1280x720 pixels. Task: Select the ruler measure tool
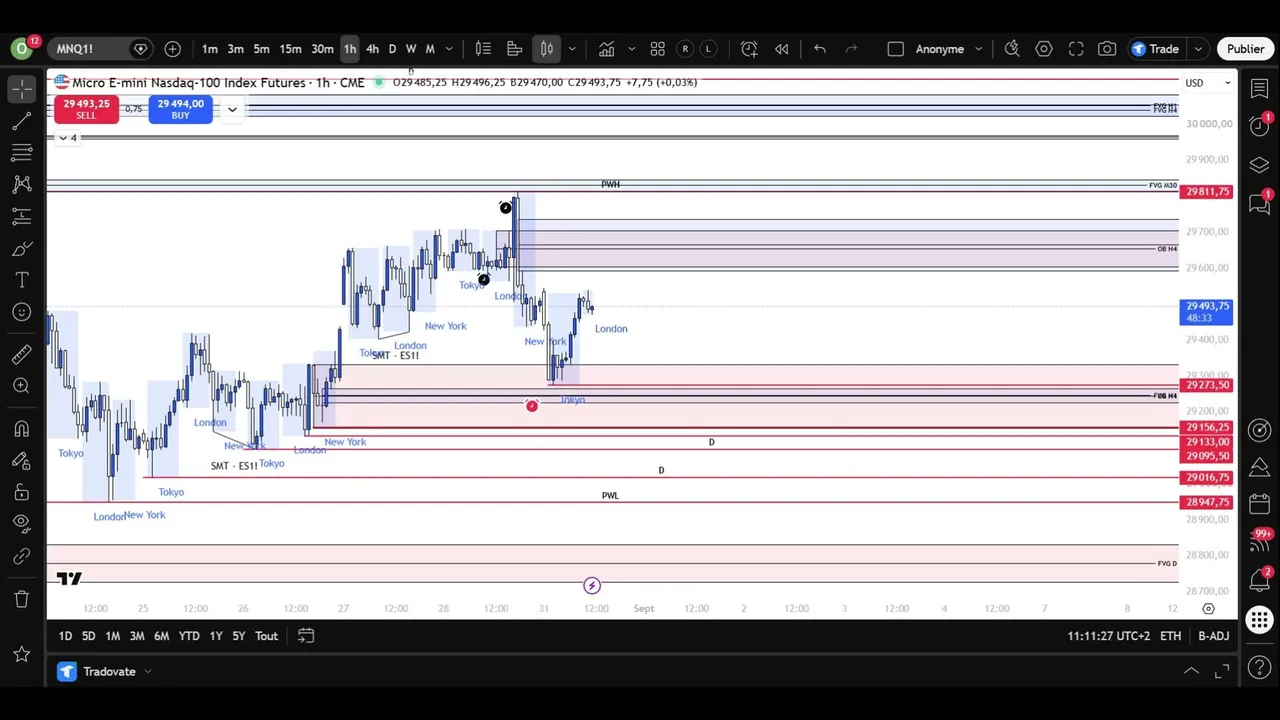point(22,354)
